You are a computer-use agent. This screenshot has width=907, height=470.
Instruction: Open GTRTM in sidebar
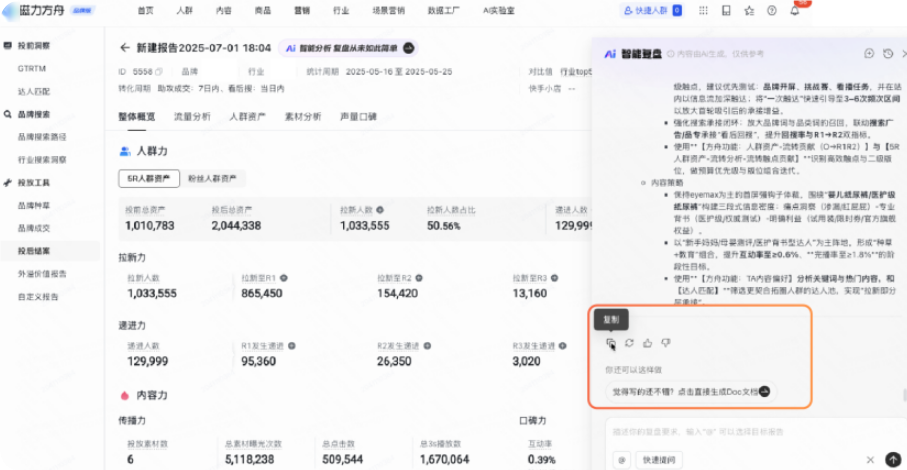[31, 68]
